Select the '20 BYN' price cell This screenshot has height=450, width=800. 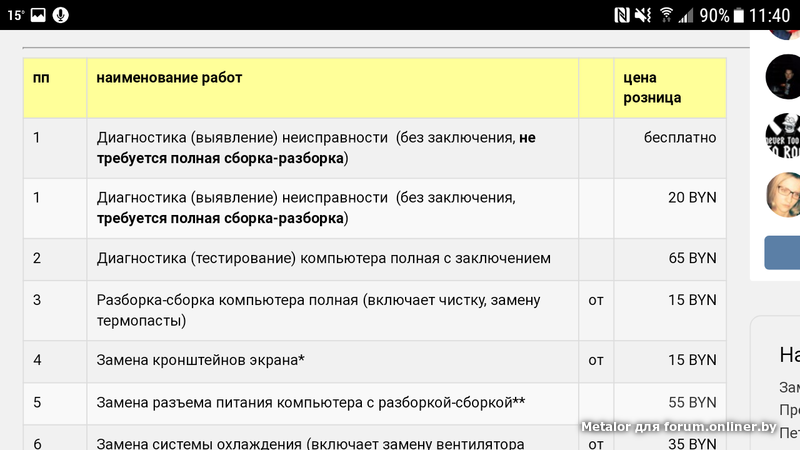pyautogui.click(x=669, y=208)
